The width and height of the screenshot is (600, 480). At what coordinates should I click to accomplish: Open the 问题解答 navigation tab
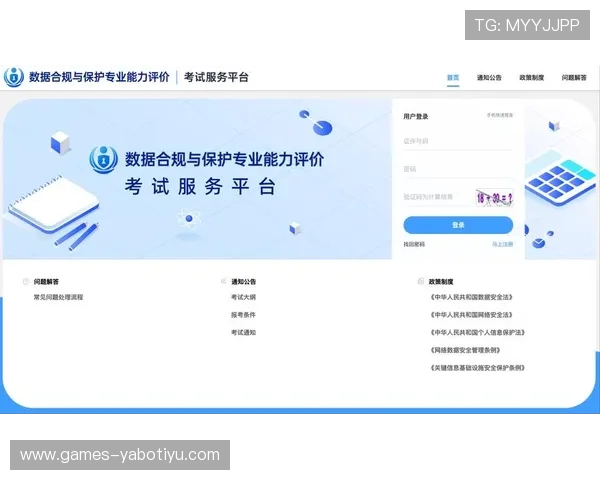(574, 78)
